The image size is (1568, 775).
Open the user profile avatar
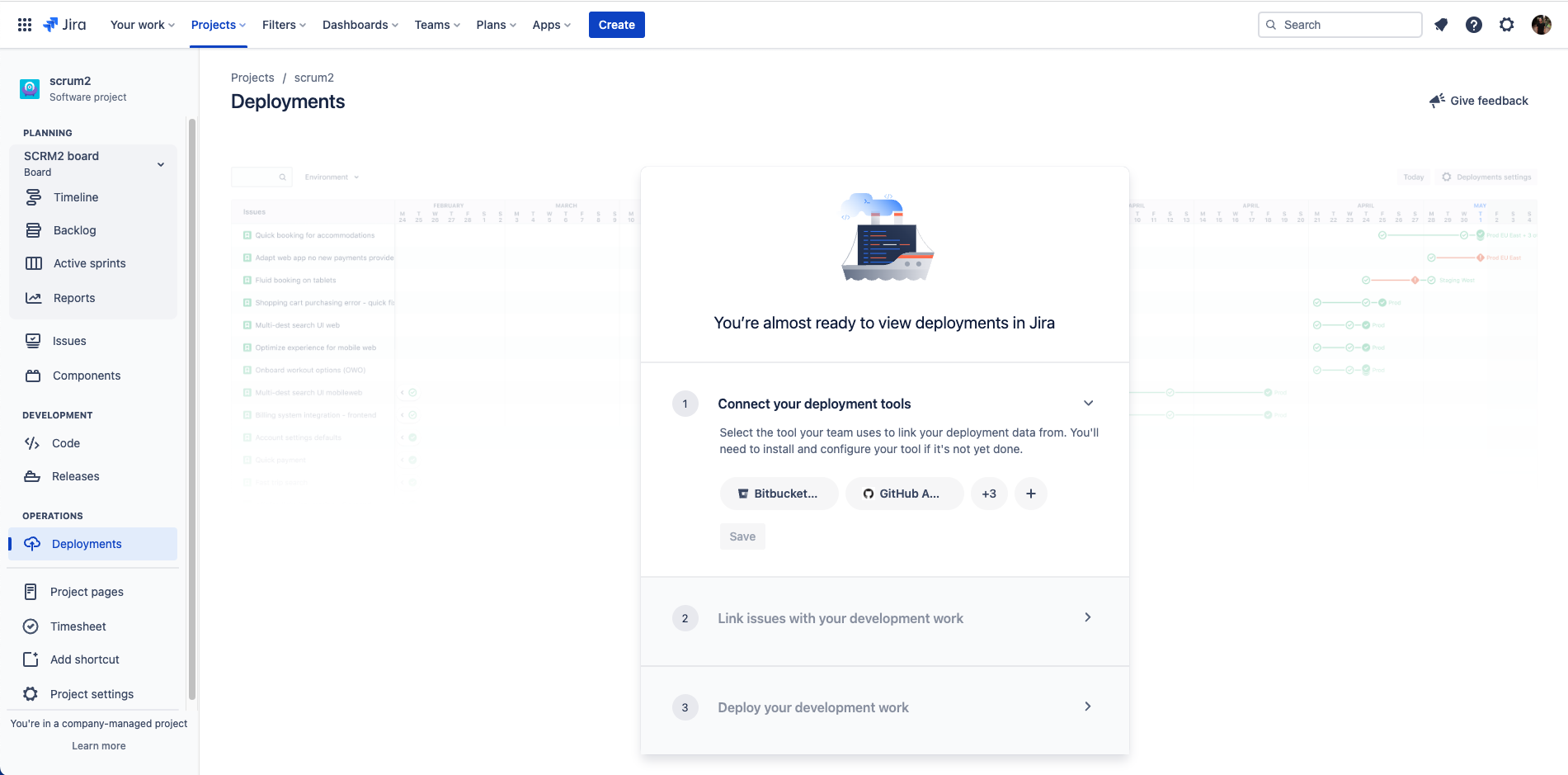pos(1542,25)
